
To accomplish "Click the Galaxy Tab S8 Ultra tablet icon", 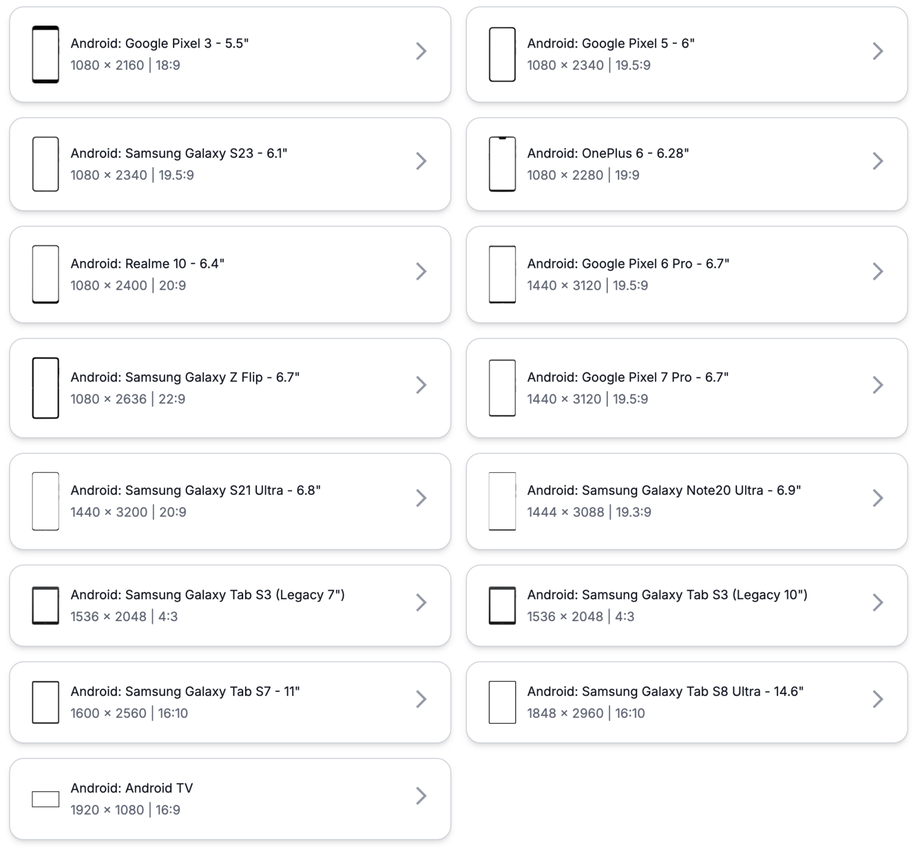I will 502,702.
